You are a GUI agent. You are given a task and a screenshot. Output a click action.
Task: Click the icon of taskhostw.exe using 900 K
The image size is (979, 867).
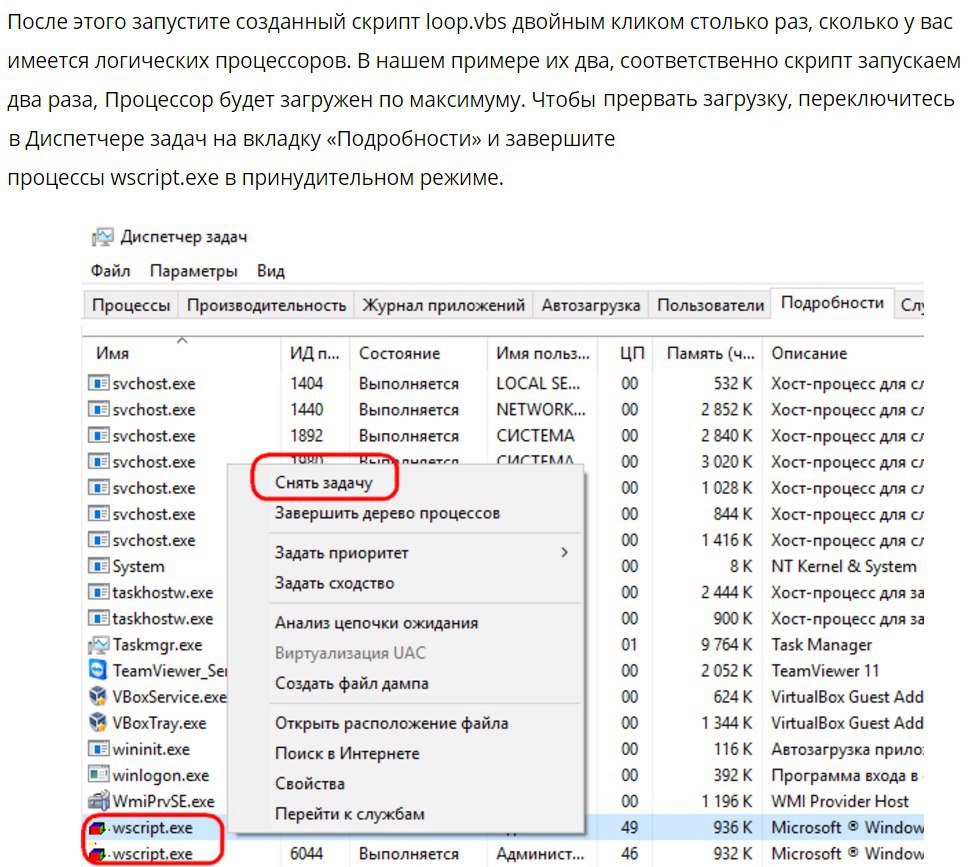pyautogui.click(x=99, y=619)
